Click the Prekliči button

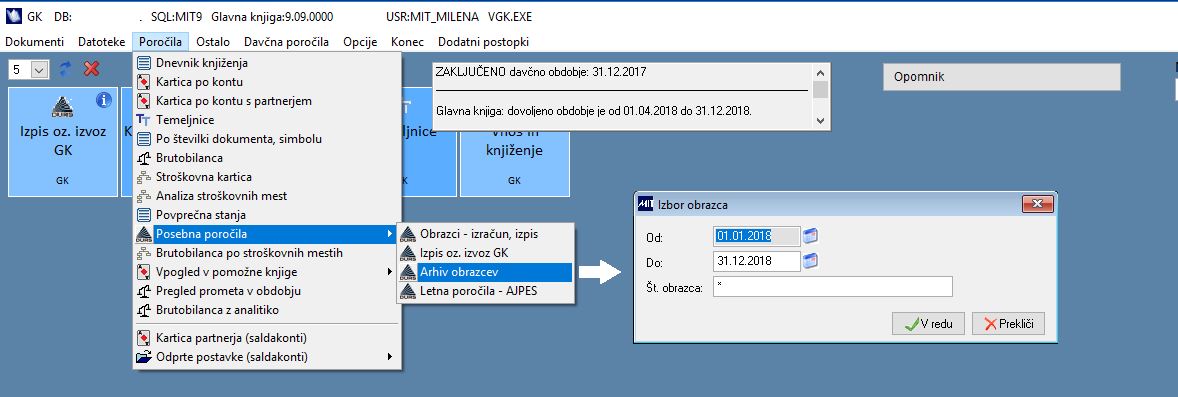[1008, 324]
